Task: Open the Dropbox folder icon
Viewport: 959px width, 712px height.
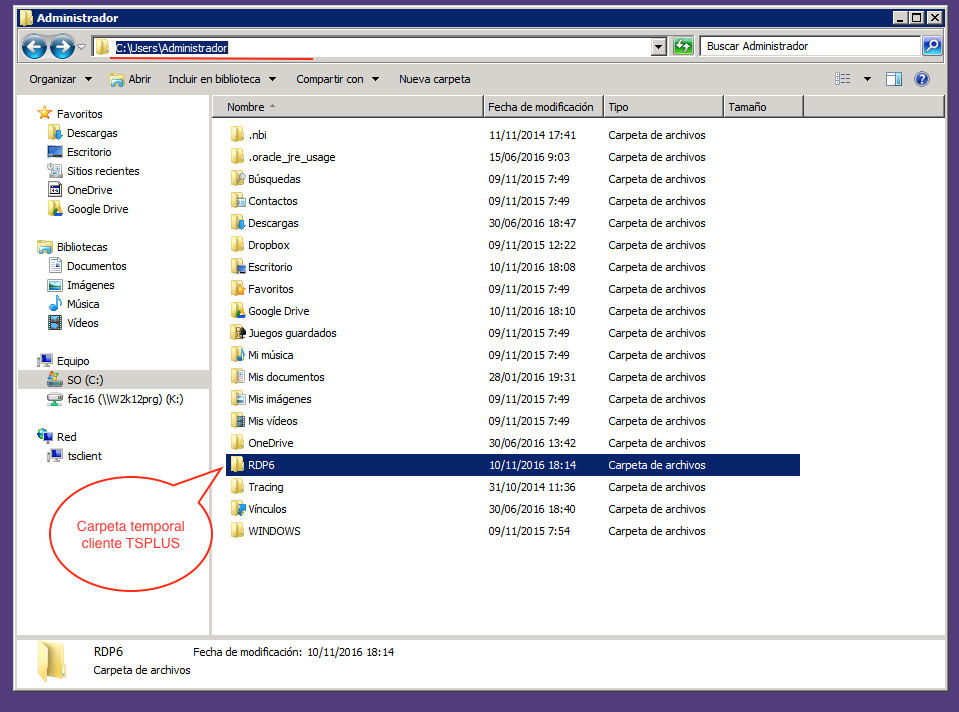Action: 237,245
